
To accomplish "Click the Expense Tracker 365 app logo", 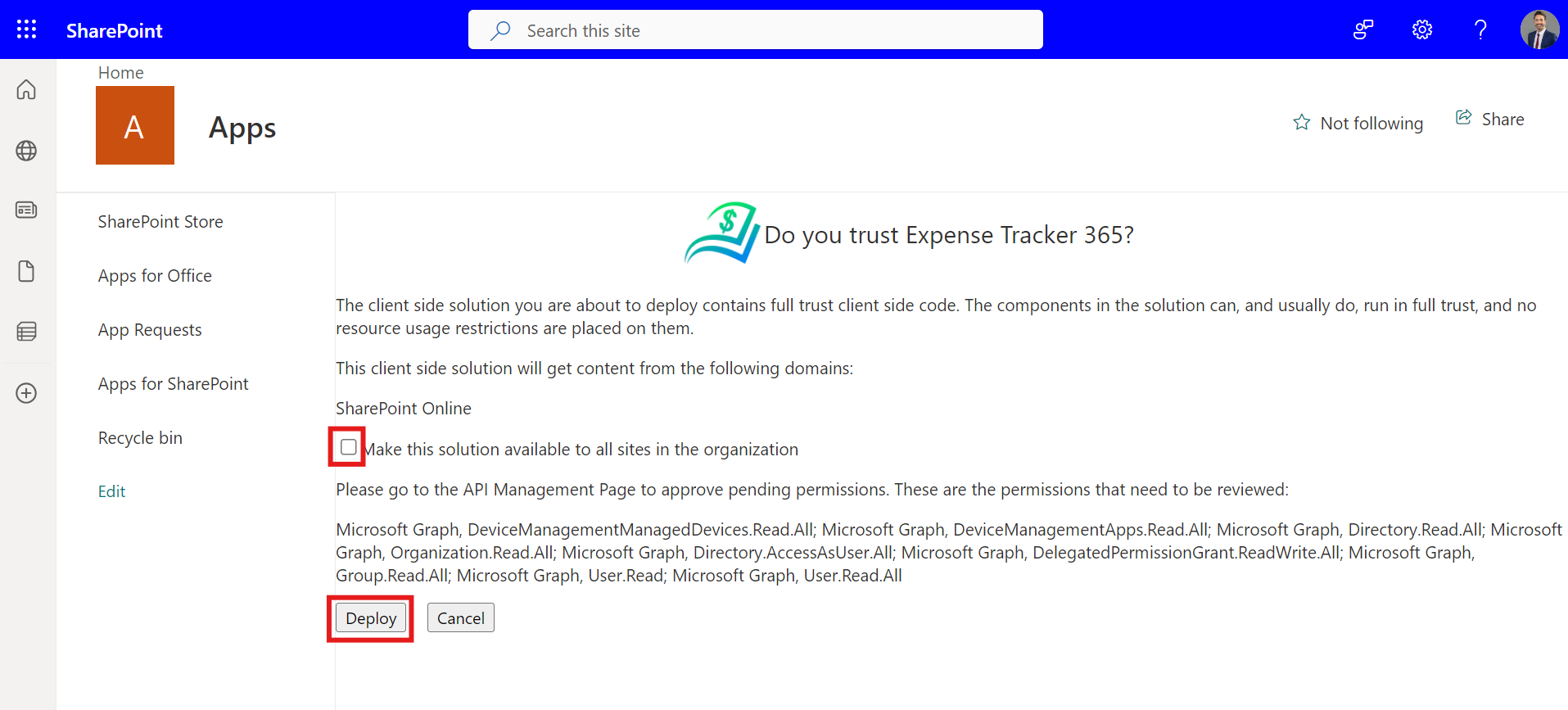I will (721, 233).
